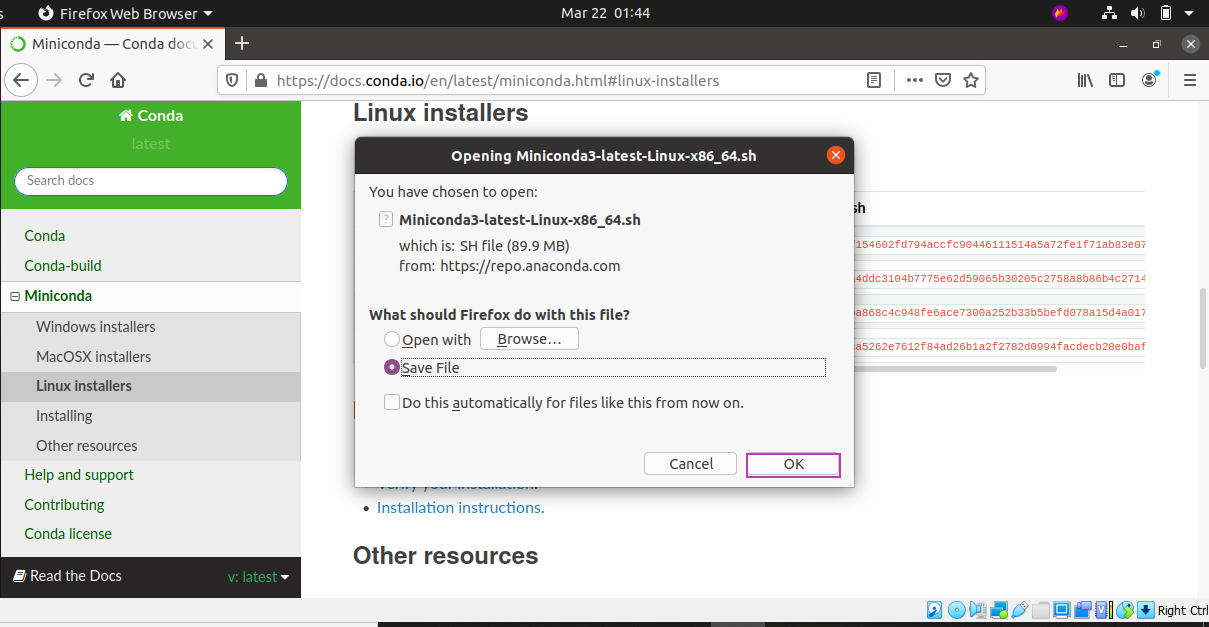Open the volume indicator in top bar

pyautogui.click(x=1137, y=13)
